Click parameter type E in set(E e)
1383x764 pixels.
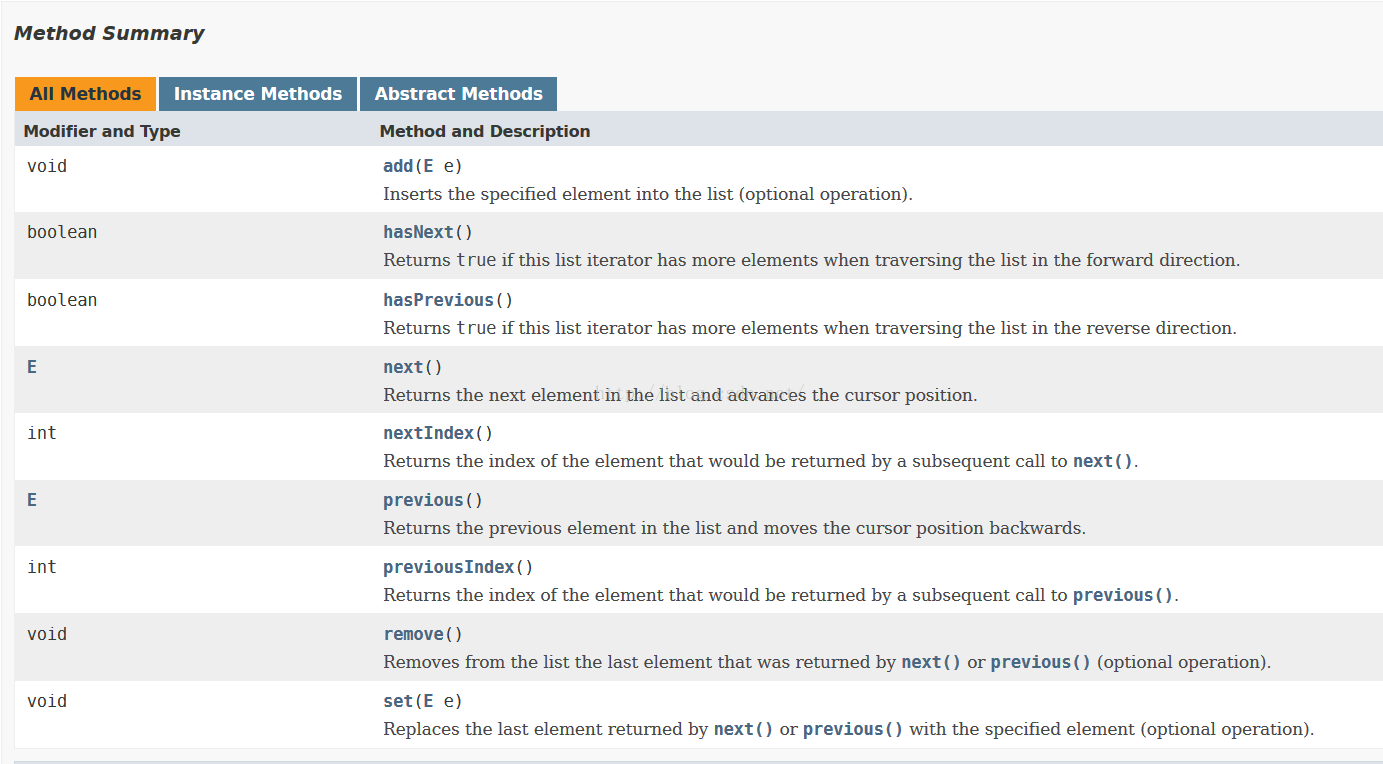click(429, 701)
